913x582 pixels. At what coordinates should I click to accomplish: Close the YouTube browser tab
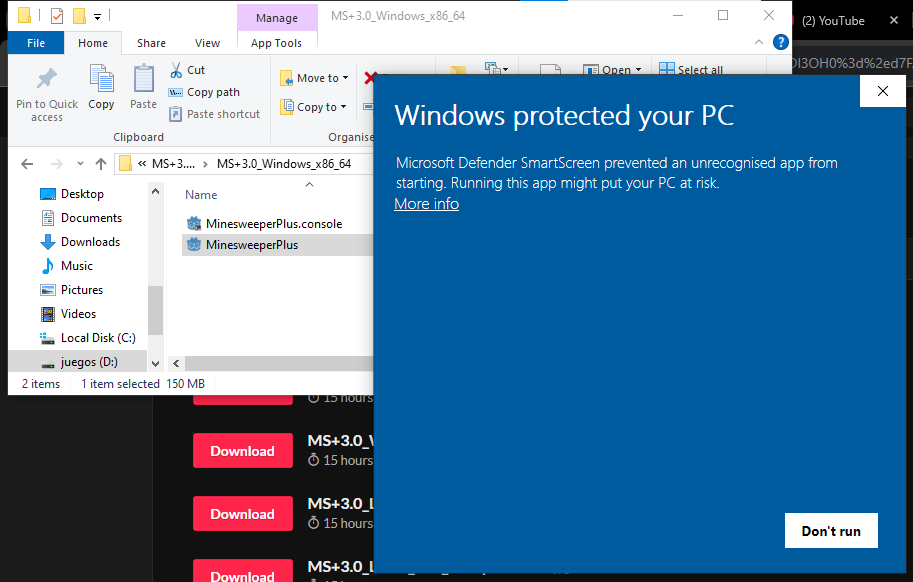coord(894,20)
